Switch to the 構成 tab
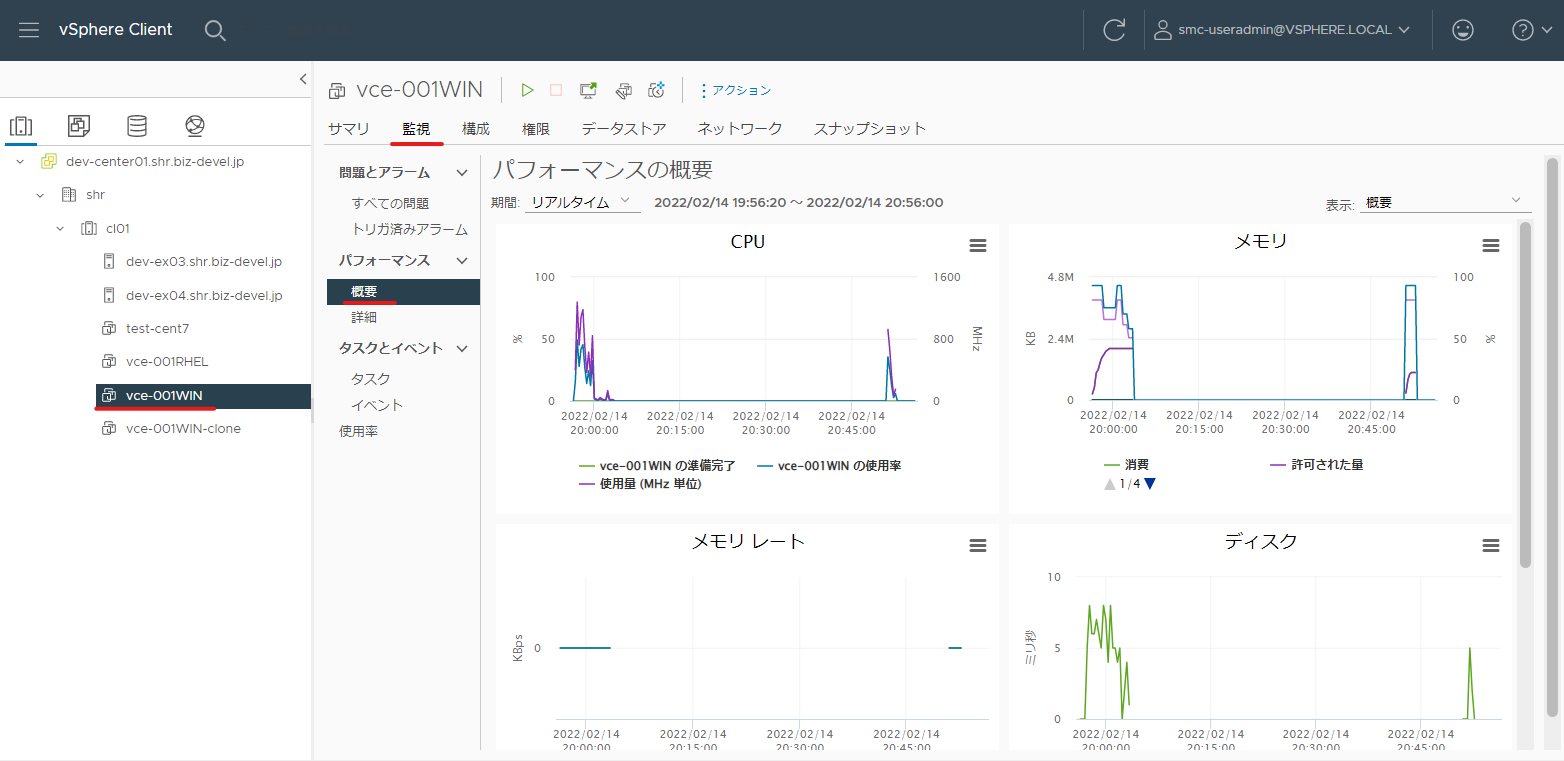 [476, 128]
